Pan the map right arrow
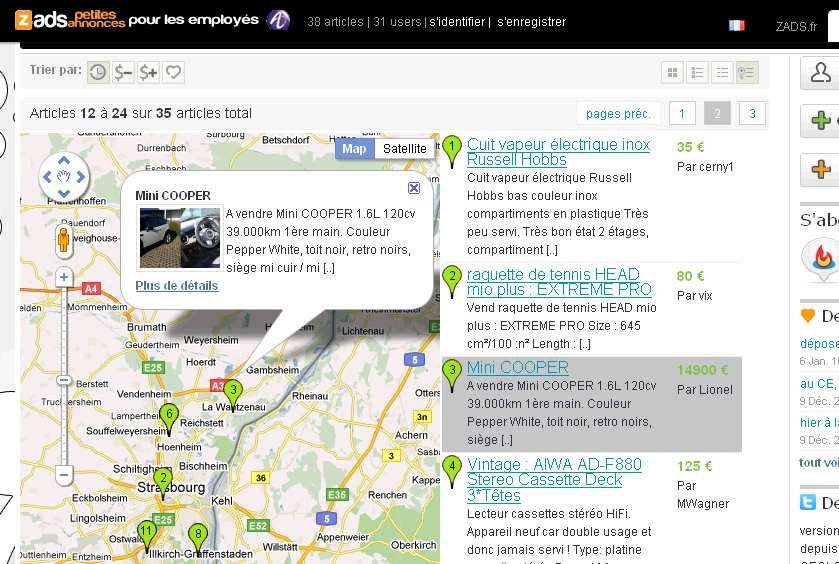 pyautogui.click(x=81, y=177)
